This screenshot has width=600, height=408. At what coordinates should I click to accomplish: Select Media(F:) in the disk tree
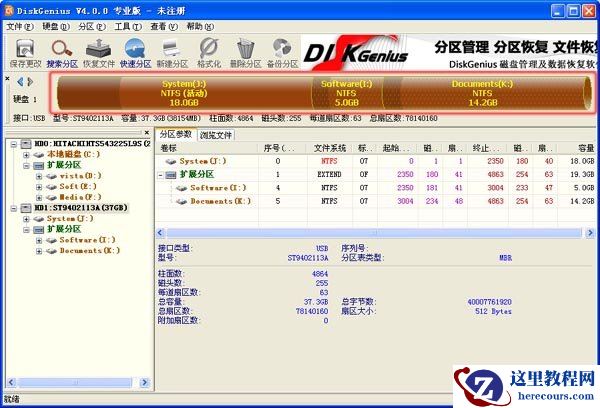tap(80, 197)
